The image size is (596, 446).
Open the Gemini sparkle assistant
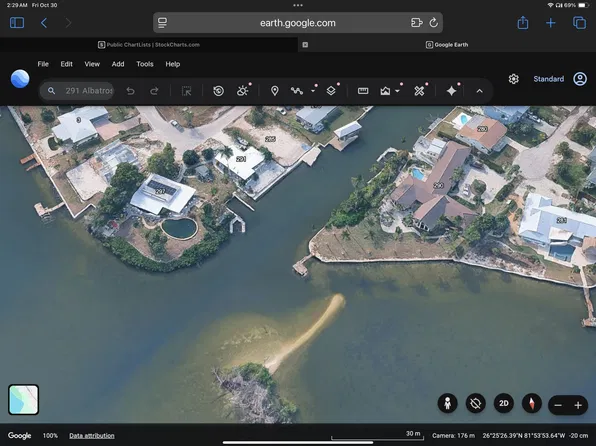tap(451, 91)
